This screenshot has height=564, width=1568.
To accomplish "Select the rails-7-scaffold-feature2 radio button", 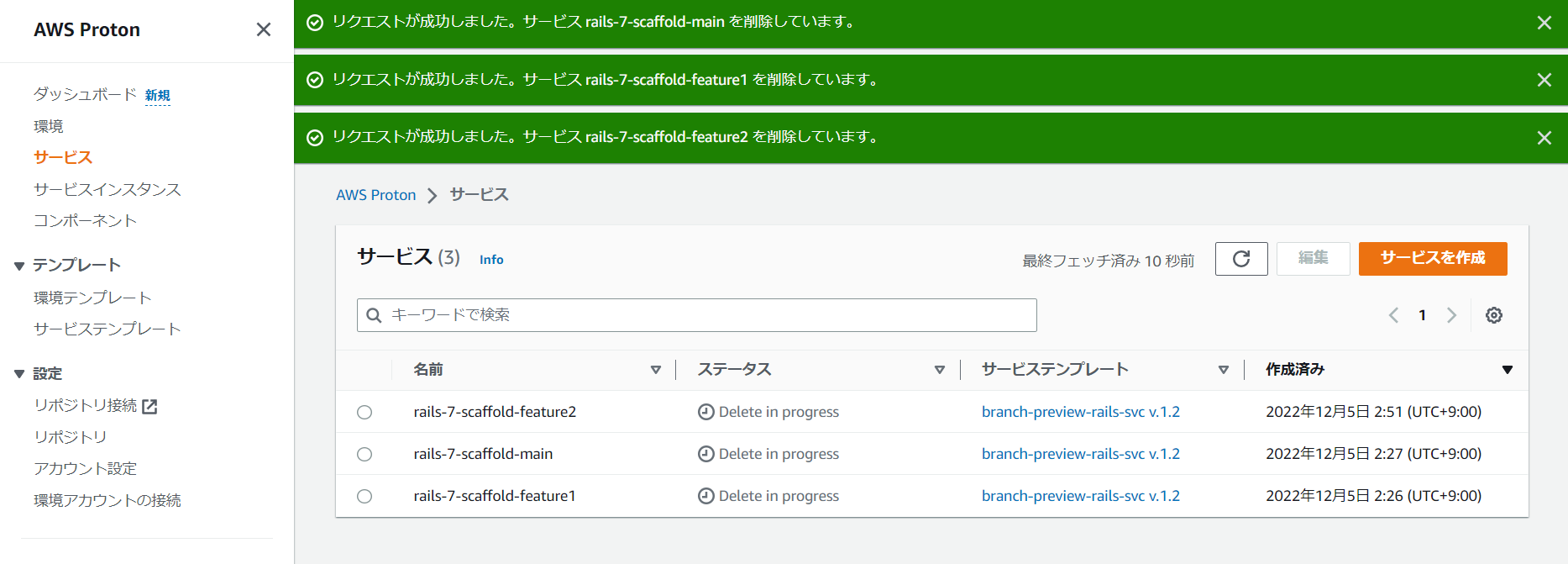I will pos(364,412).
